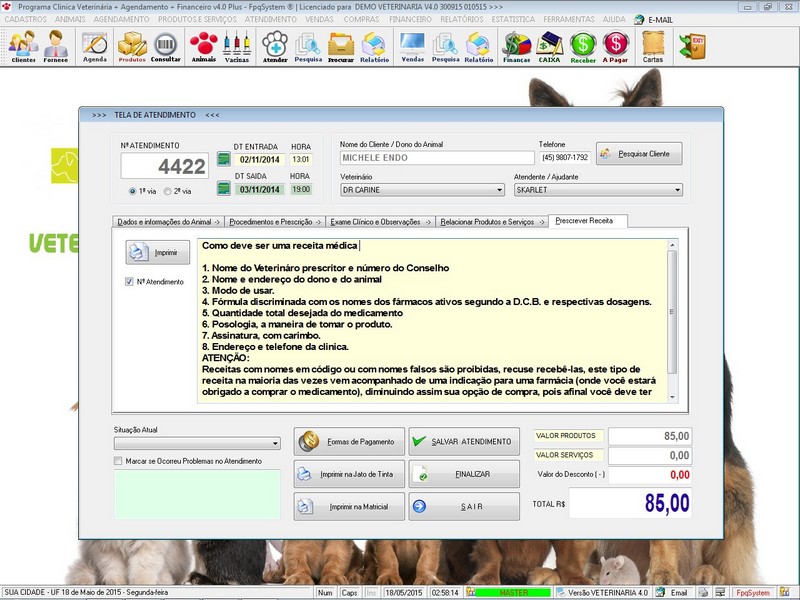Click the Receber green dollar icon
This screenshot has width=800, height=600.
pos(583,46)
